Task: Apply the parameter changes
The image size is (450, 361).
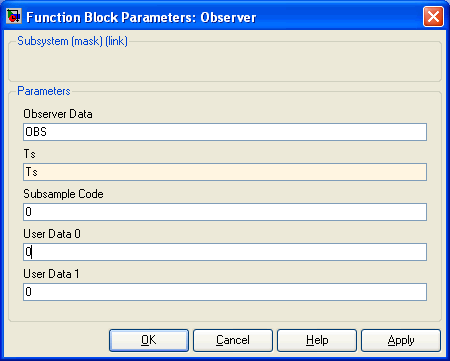Action: point(401,340)
